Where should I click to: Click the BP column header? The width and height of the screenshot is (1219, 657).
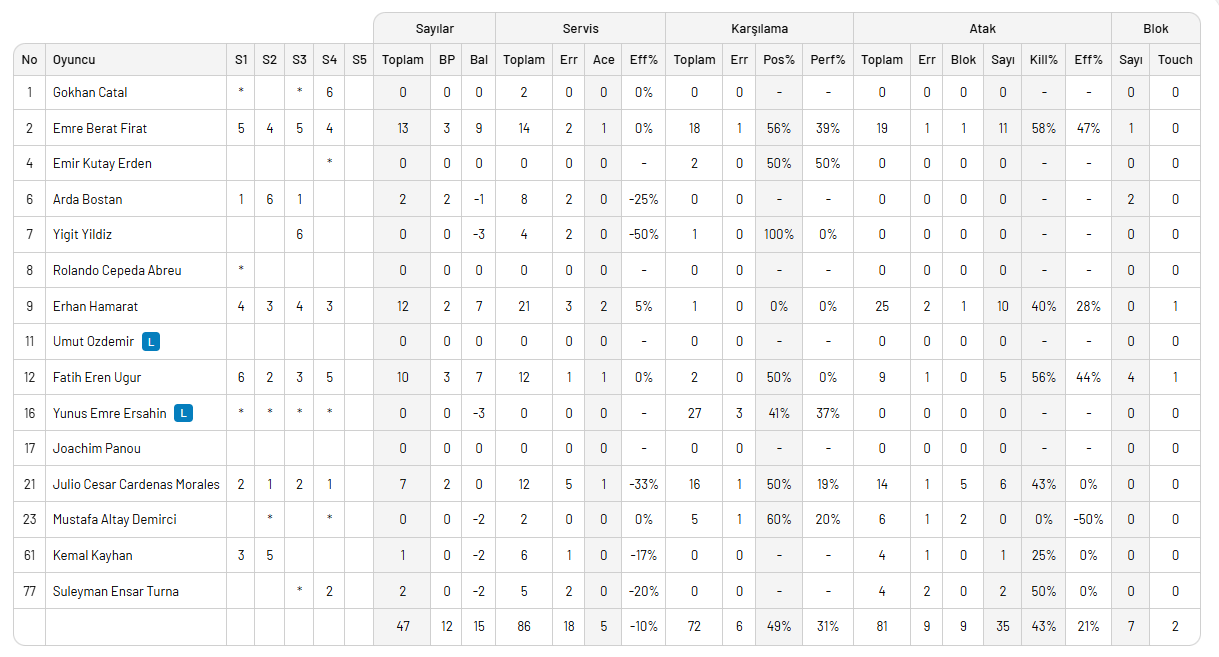(447, 60)
